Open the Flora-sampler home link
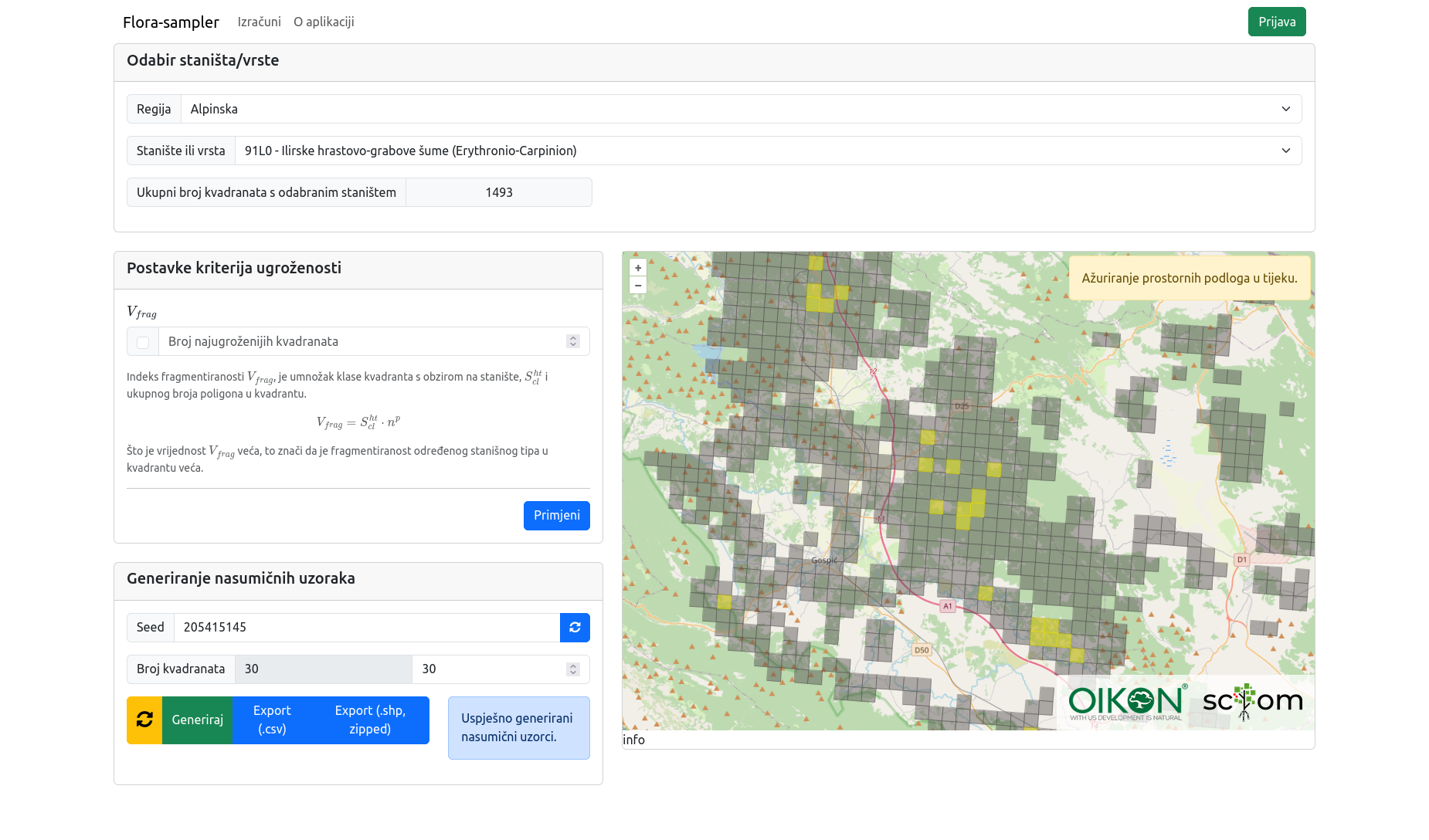The image size is (1429, 840). point(171,22)
